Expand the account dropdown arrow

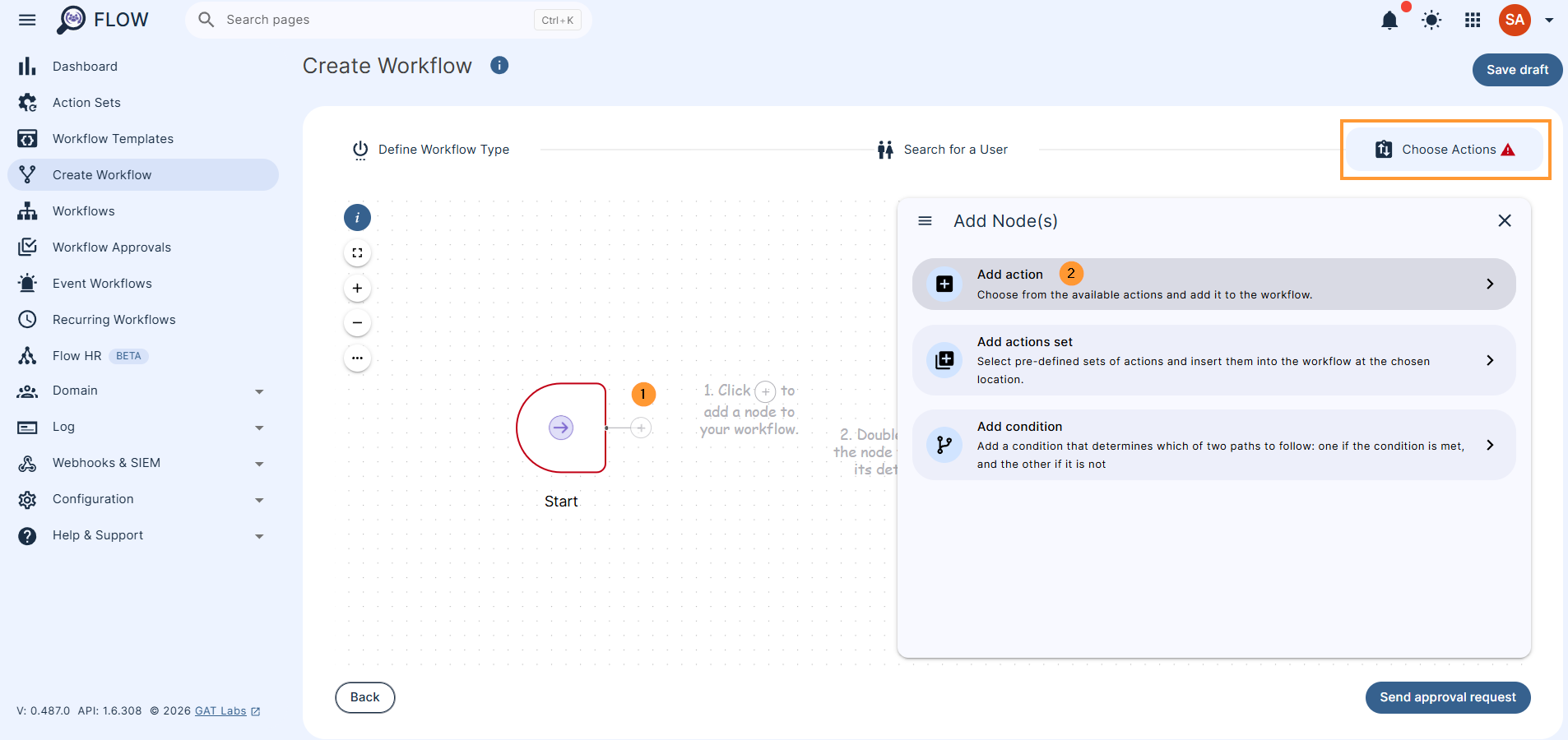click(x=1549, y=20)
